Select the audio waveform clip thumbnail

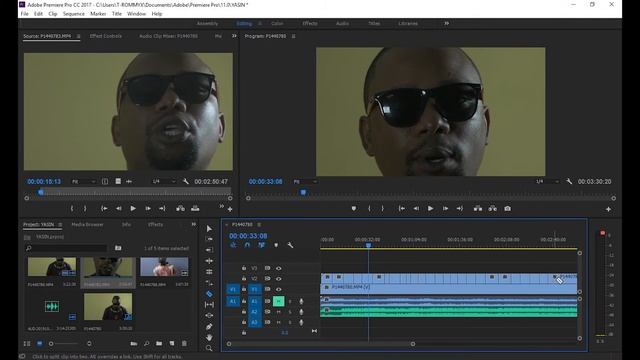(x=52, y=307)
